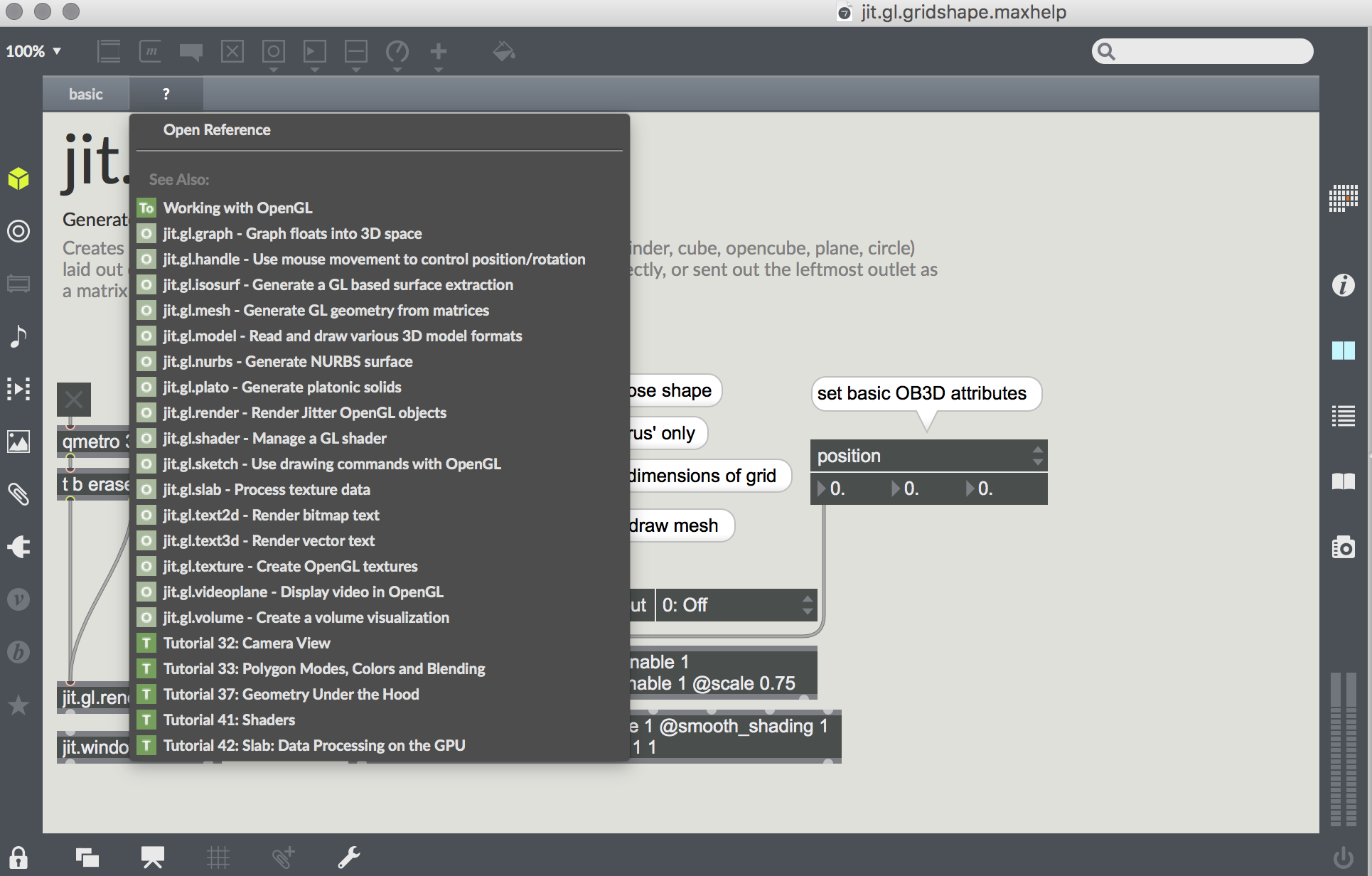
Task: Click the patcher wrench tool icon
Action: pos(349,858)
